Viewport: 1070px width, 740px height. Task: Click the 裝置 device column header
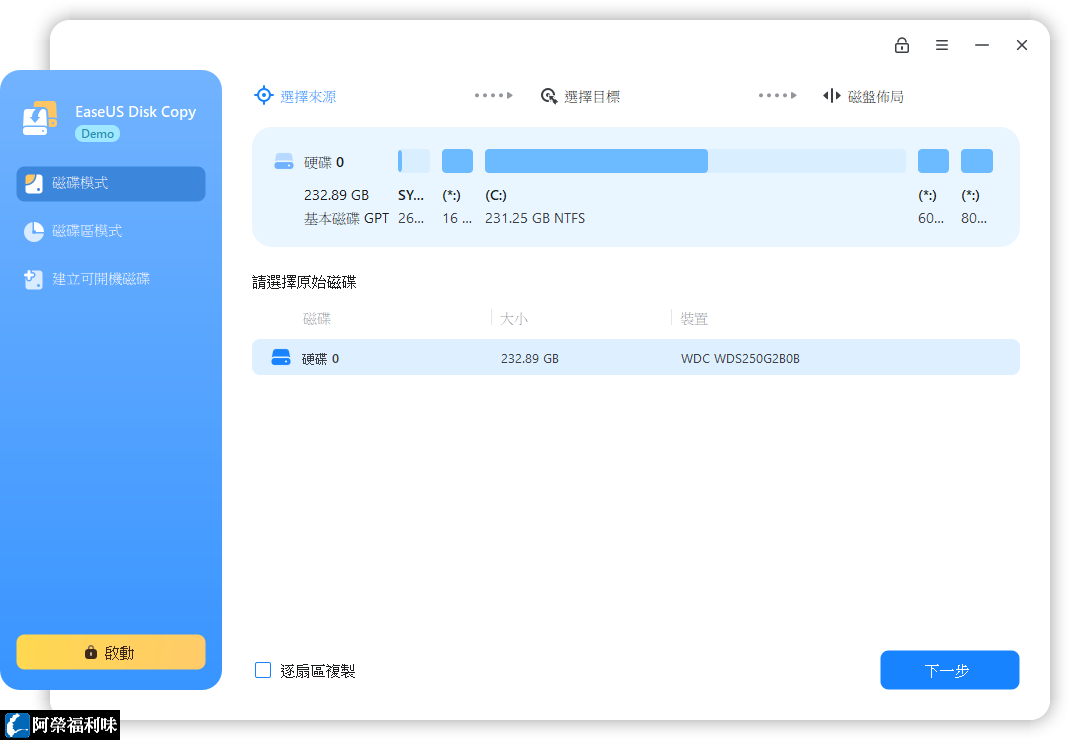(694, 319)
